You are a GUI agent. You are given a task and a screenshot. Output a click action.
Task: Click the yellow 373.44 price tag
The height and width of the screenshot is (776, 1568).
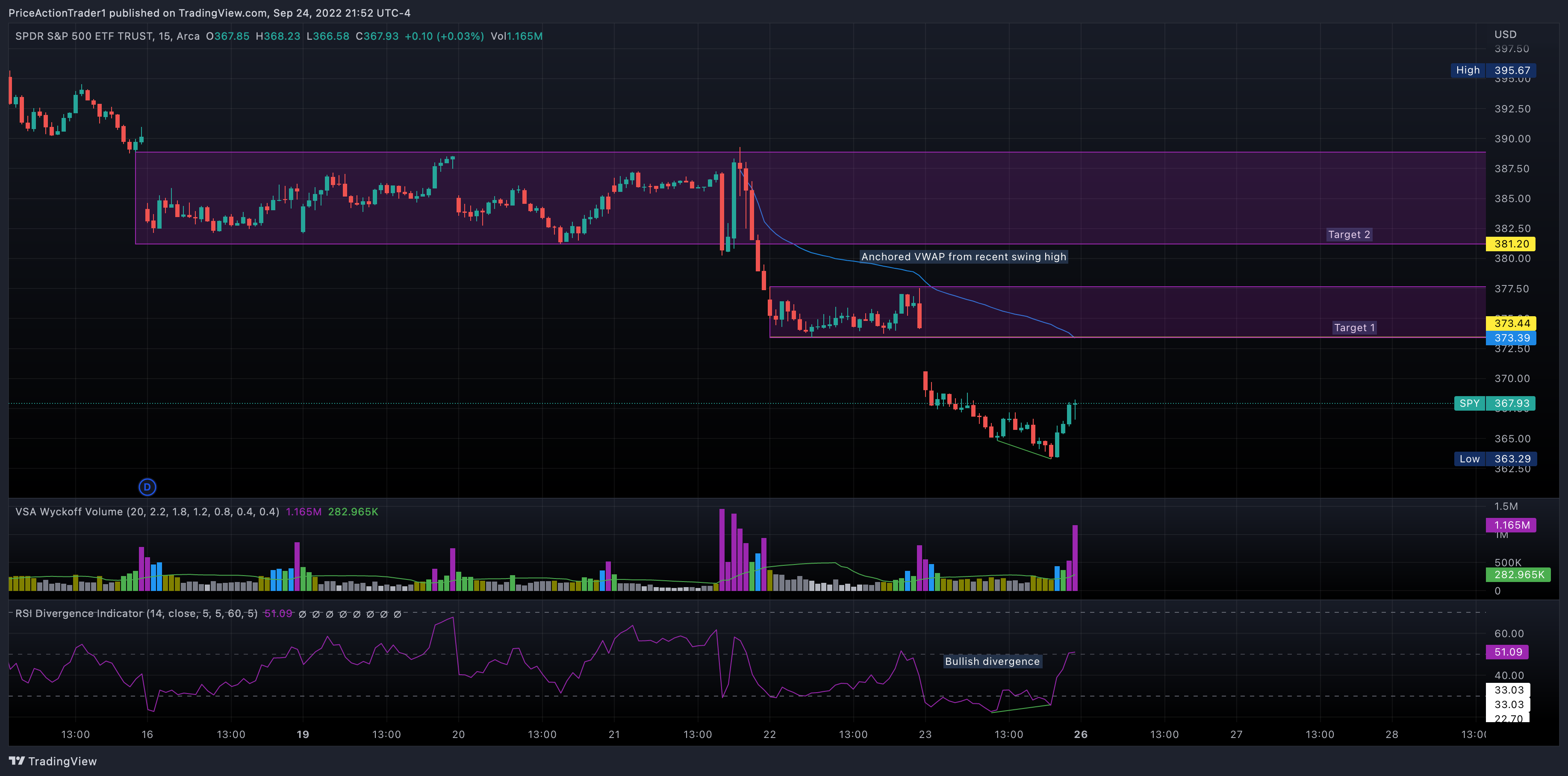[x=1511, y=323]
